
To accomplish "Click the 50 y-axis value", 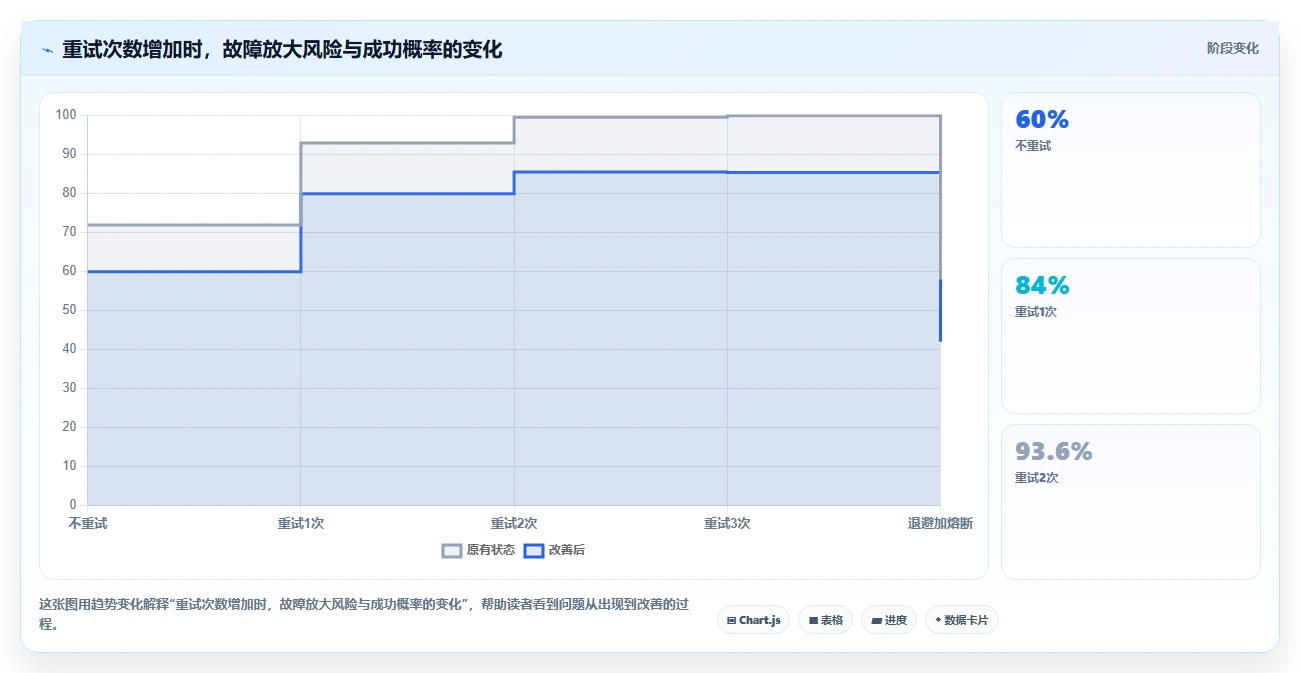I will click(x=69, y=310).
